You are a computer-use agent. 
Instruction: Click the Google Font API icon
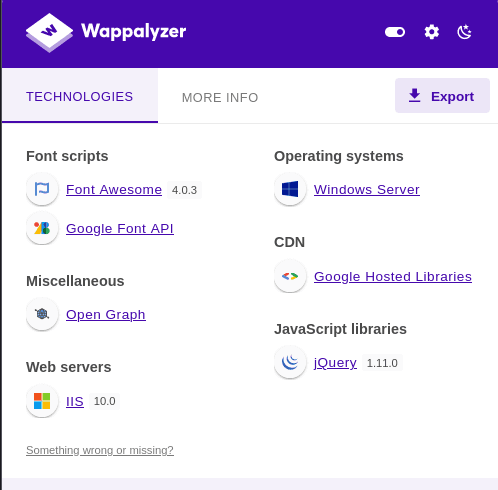coord(42,228)
